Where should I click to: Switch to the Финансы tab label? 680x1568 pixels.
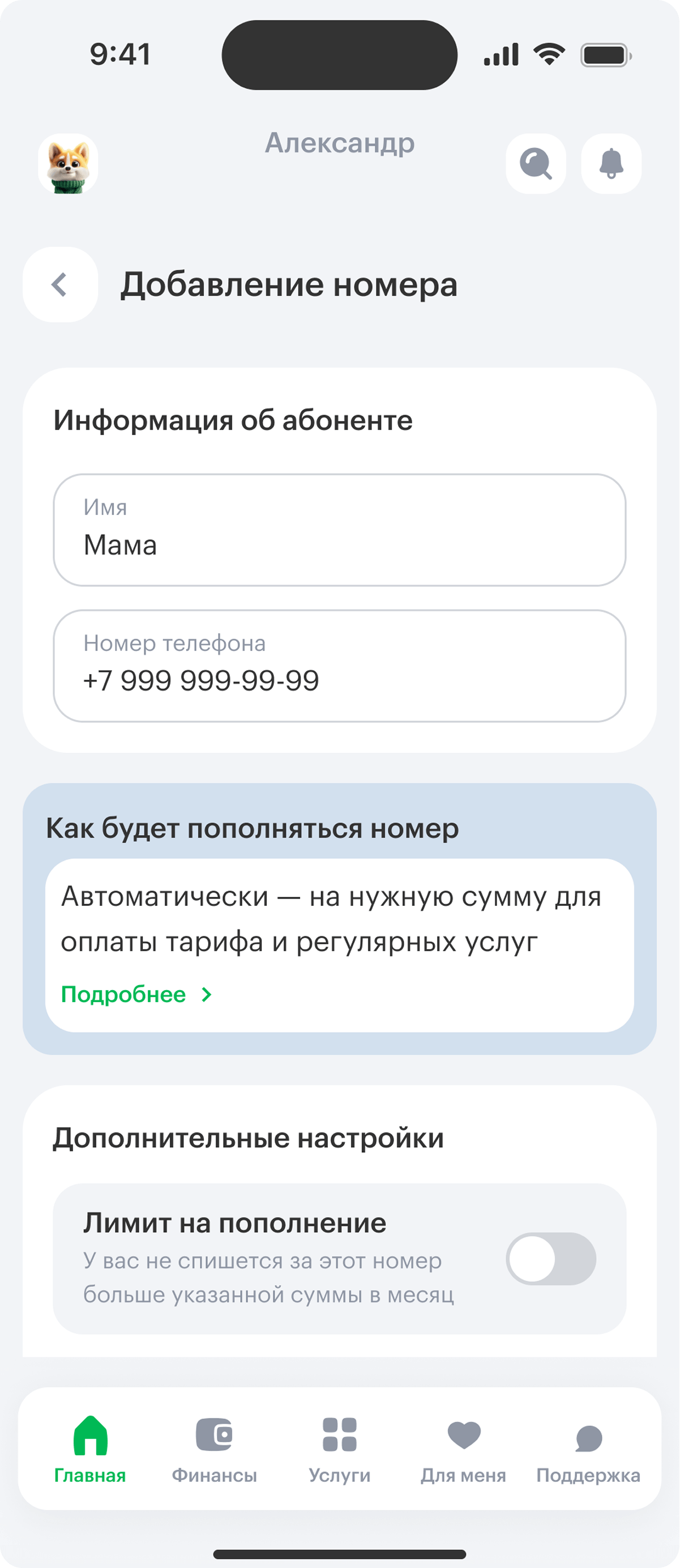[x=214, y=1476]
